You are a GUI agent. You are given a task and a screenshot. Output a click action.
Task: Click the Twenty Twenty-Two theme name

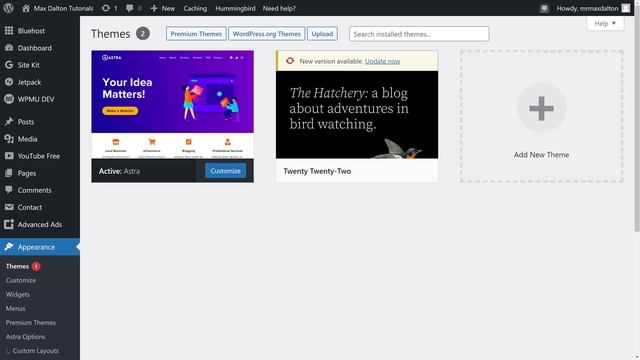click(317, 171)
